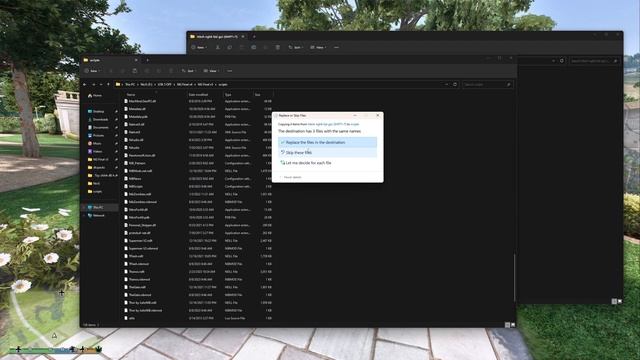640x360 pixels.
Task: Click Copy icon in back Explorer window
Action: [229, 47]
